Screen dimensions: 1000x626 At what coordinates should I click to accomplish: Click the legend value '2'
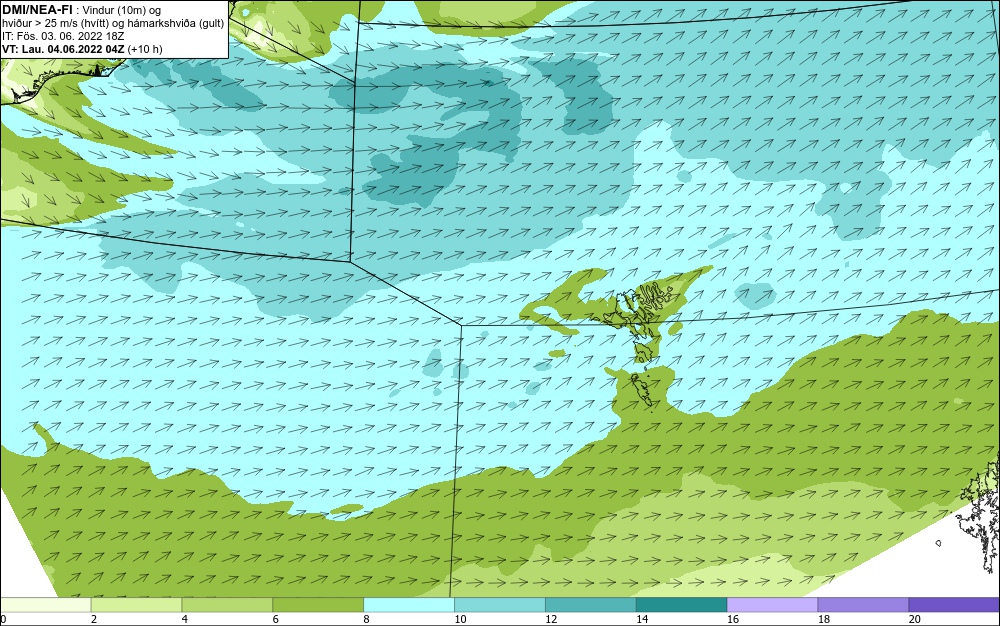tap(94, 619)
